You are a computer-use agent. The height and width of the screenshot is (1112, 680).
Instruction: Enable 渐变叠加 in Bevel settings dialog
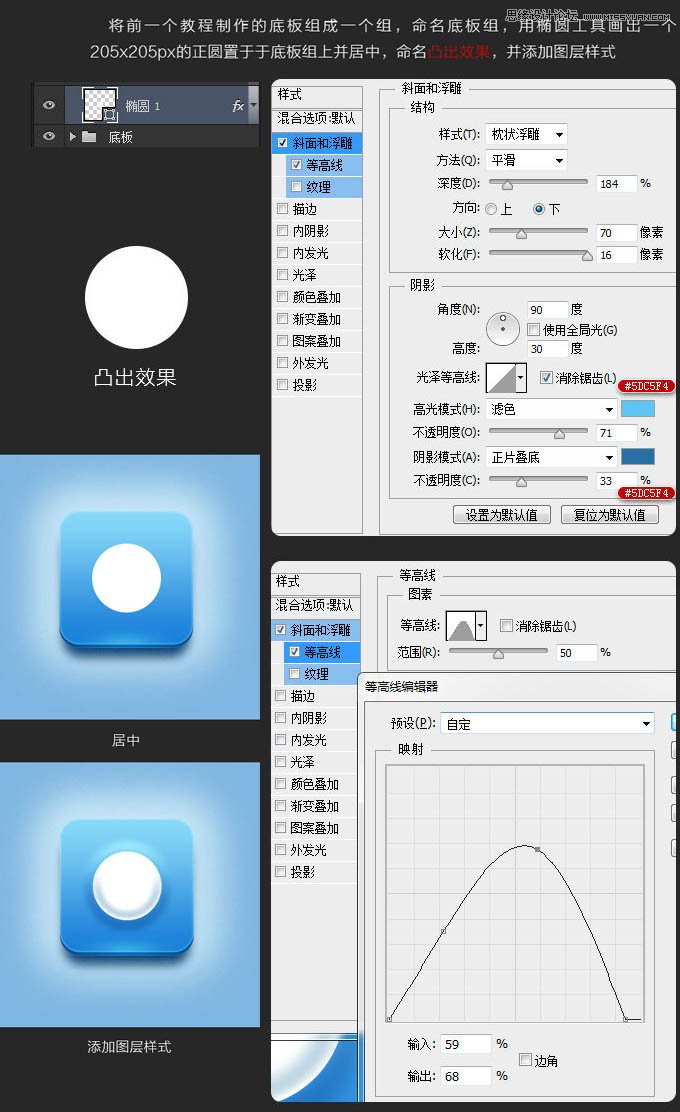click(x=282, y=318)
